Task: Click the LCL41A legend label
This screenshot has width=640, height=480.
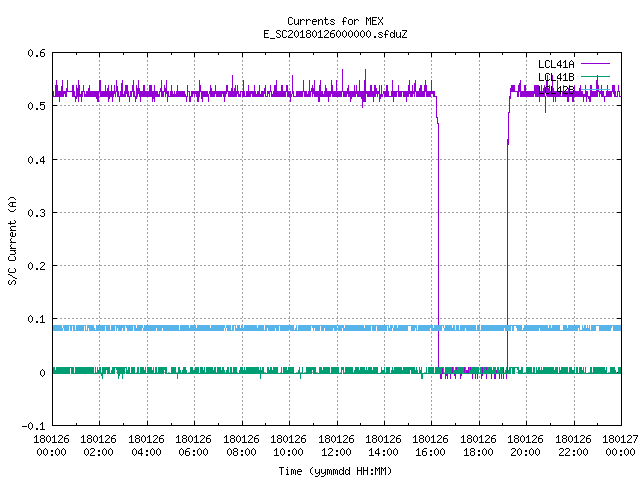Action: (x=556, y=64)
